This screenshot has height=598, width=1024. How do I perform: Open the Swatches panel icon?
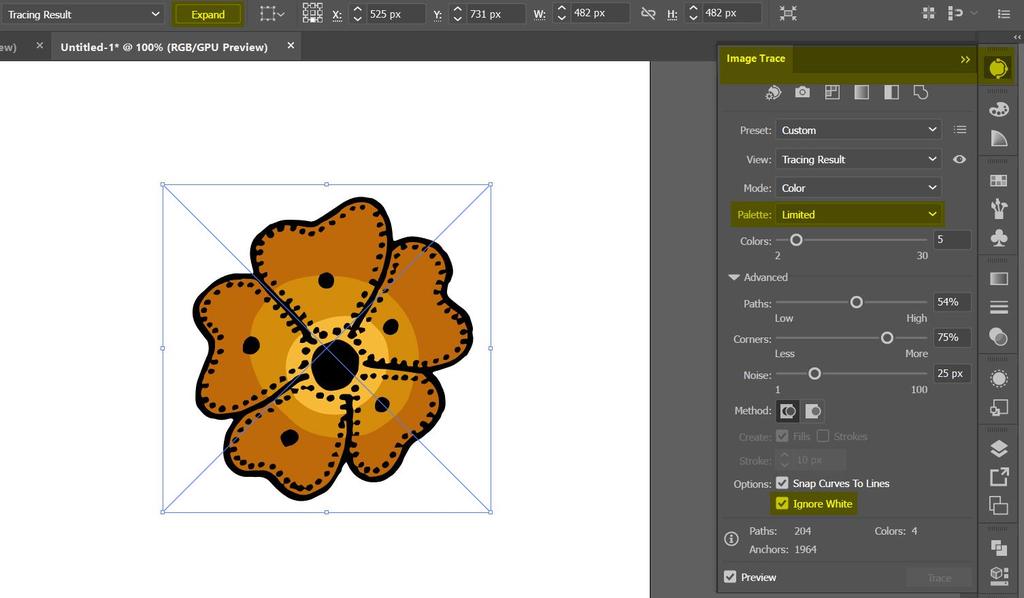pyautogui.click(x=999, y=181)
